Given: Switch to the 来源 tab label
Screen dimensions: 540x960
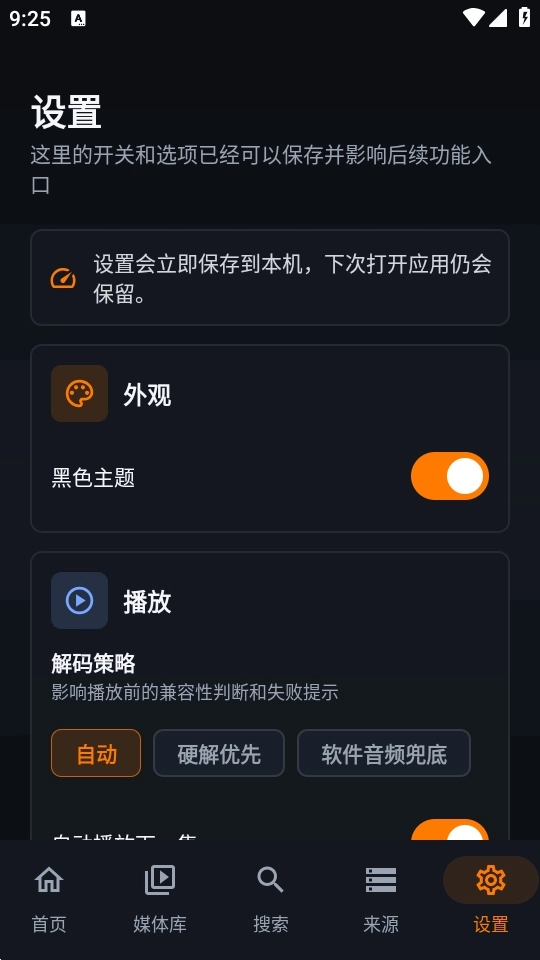Looking at the screenshot, I should click(x=381, y=924).
